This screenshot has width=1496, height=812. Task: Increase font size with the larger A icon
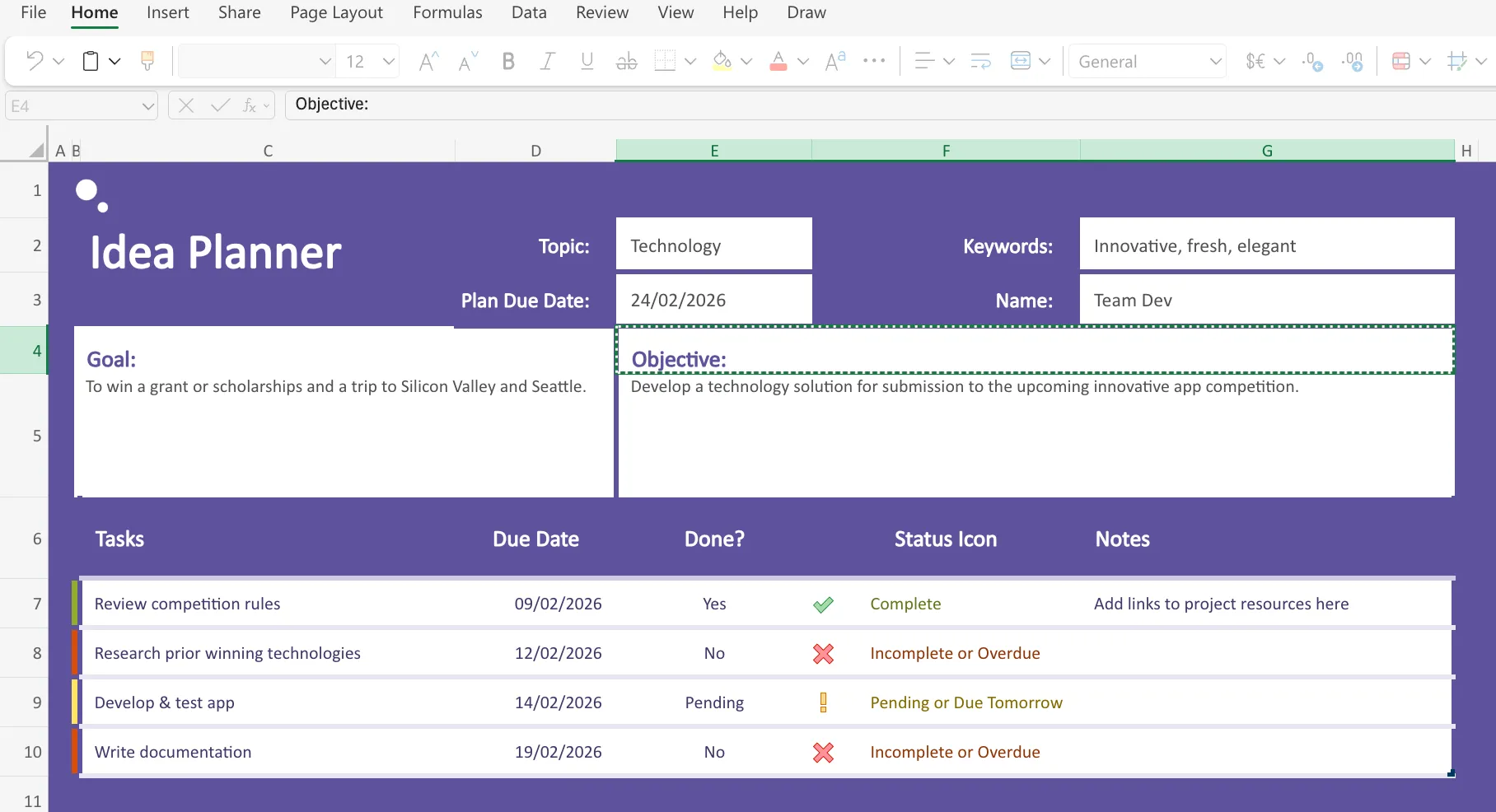[x=428, y=61]
